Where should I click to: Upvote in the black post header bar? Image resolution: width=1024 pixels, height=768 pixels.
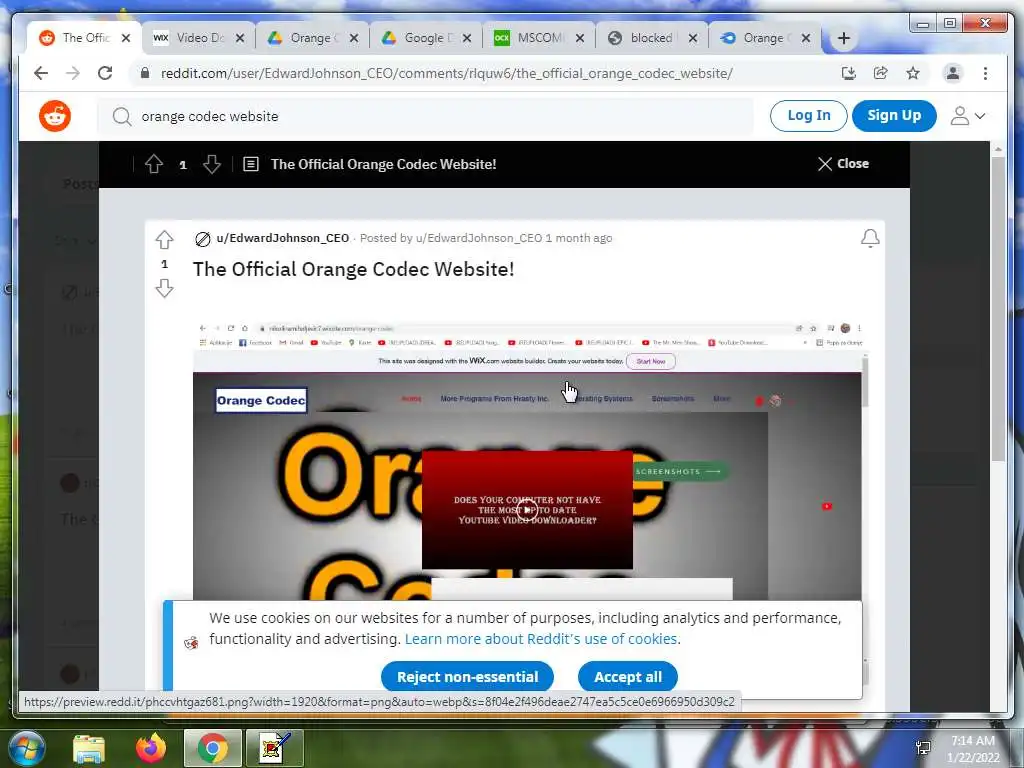pos(154,164)
